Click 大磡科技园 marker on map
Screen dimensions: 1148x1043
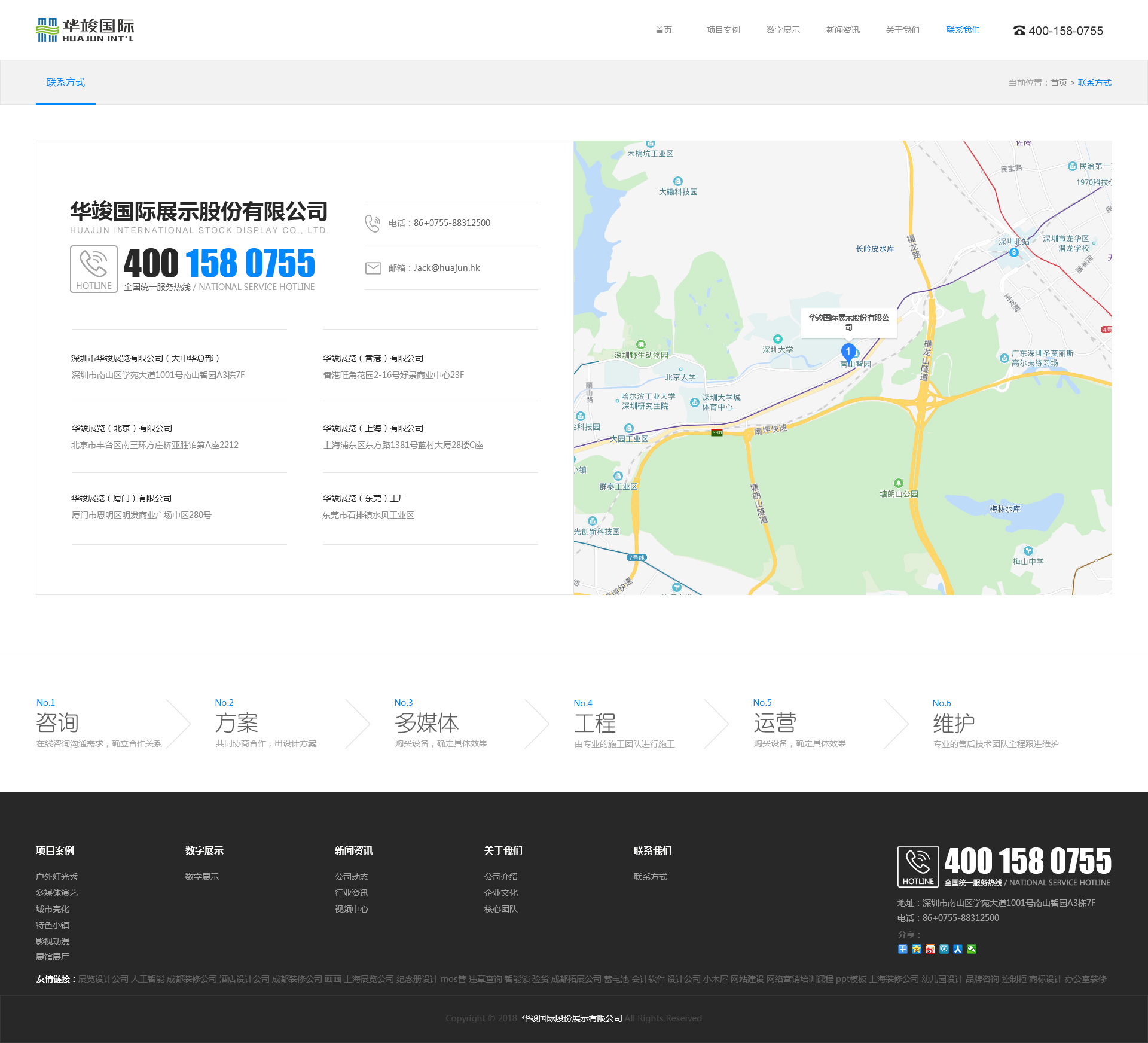[x=677, y=181]
